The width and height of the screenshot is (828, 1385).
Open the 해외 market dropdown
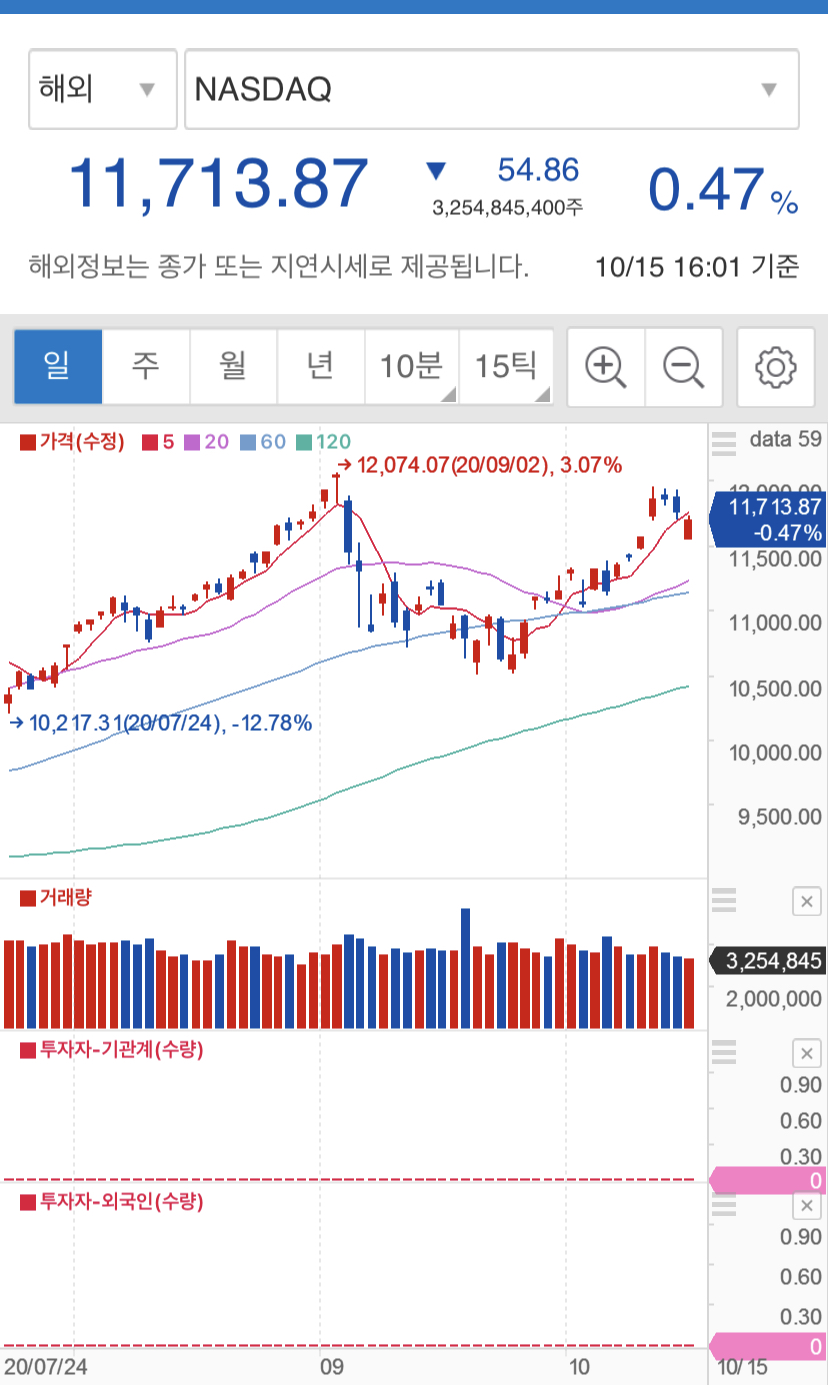click(x=103, y=89)
